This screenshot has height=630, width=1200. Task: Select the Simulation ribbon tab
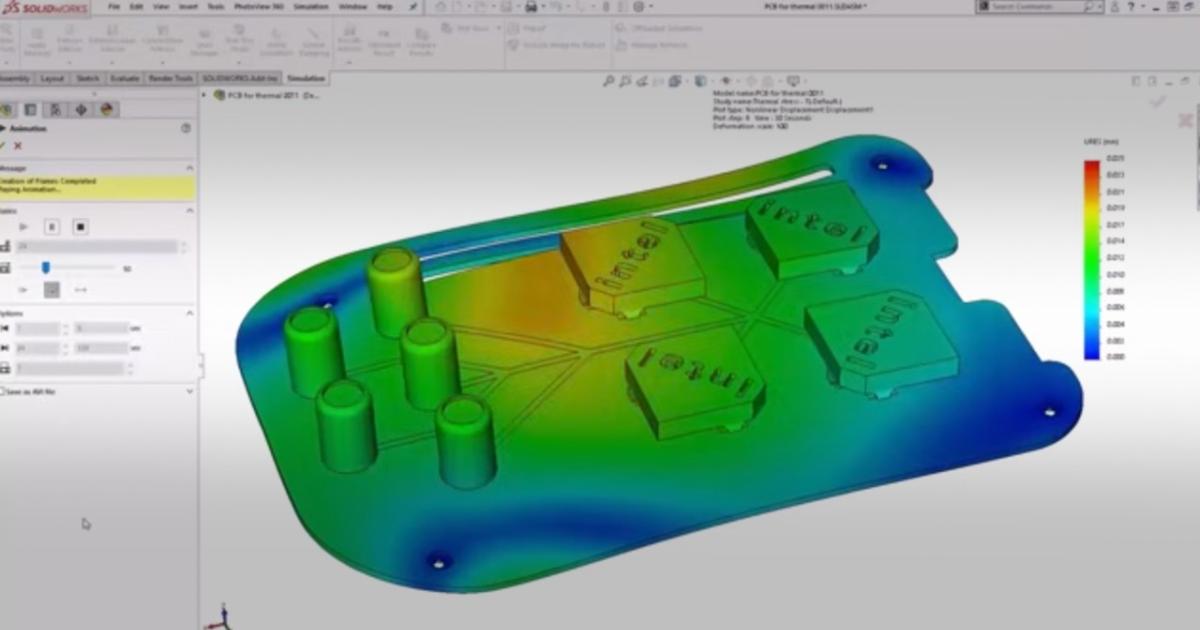pos(305,78)
